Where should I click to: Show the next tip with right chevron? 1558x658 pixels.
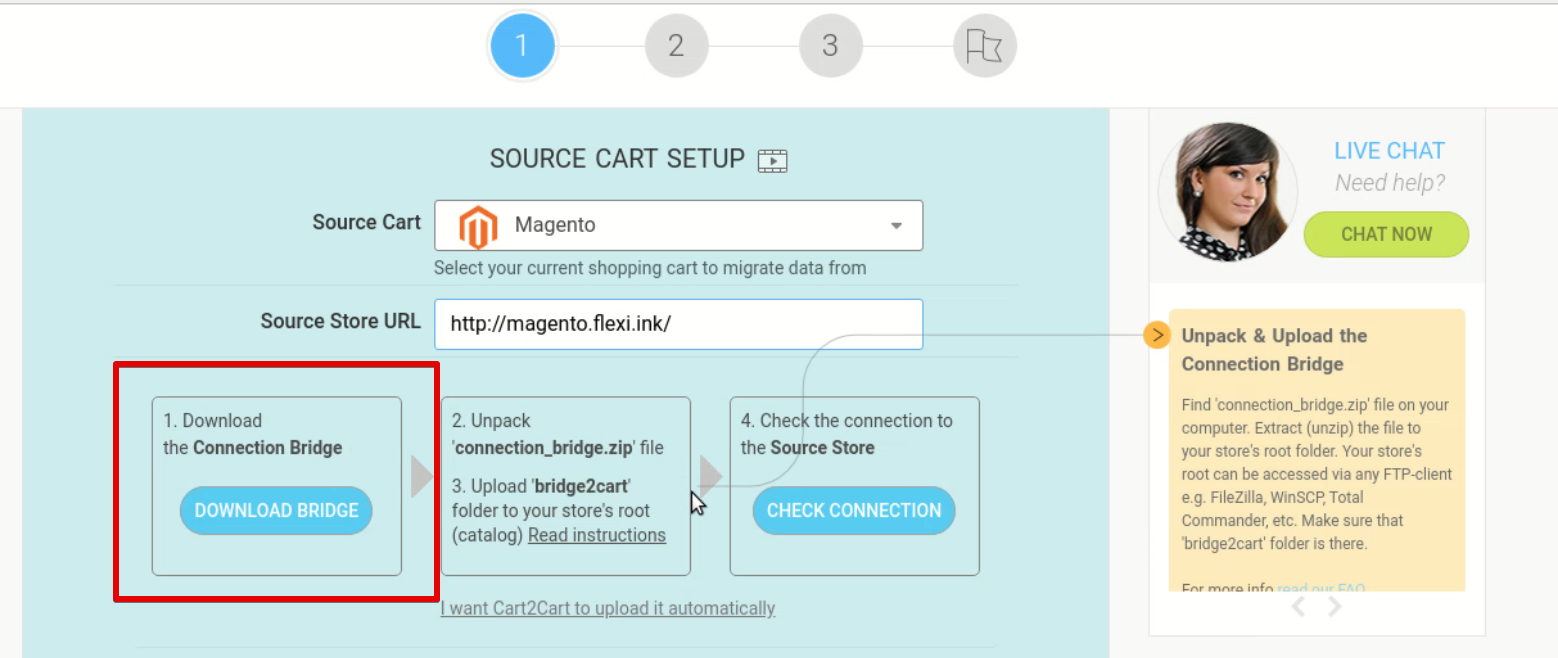pos(1334,606)
